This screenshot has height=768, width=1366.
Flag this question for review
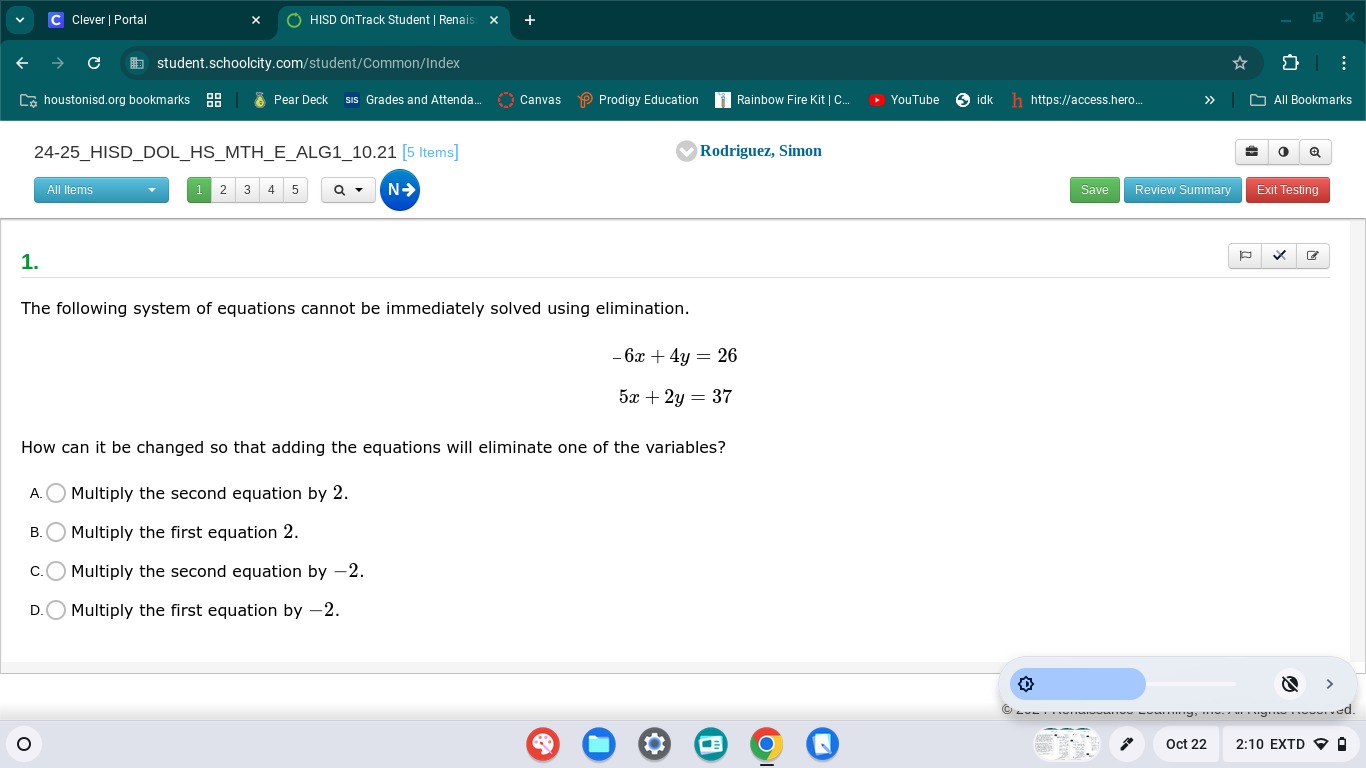1245,256
